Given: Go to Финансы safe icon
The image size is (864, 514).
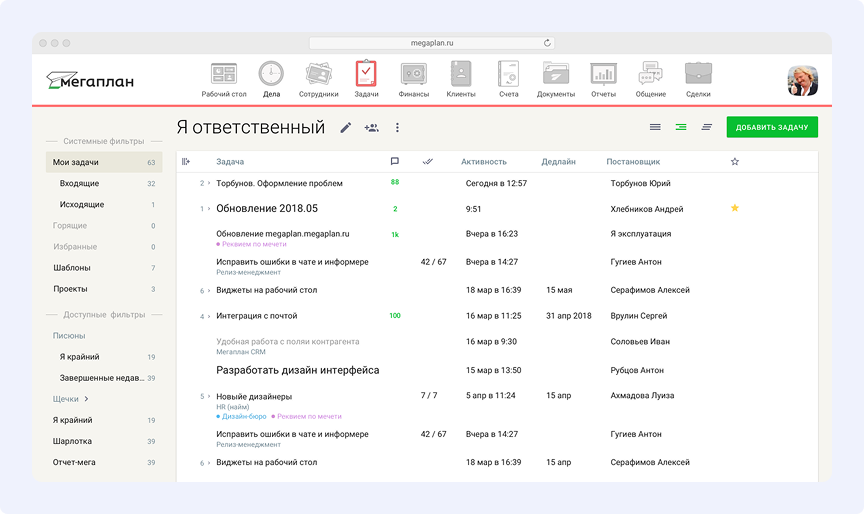Looking at the screenshot, I should point(413,74).
